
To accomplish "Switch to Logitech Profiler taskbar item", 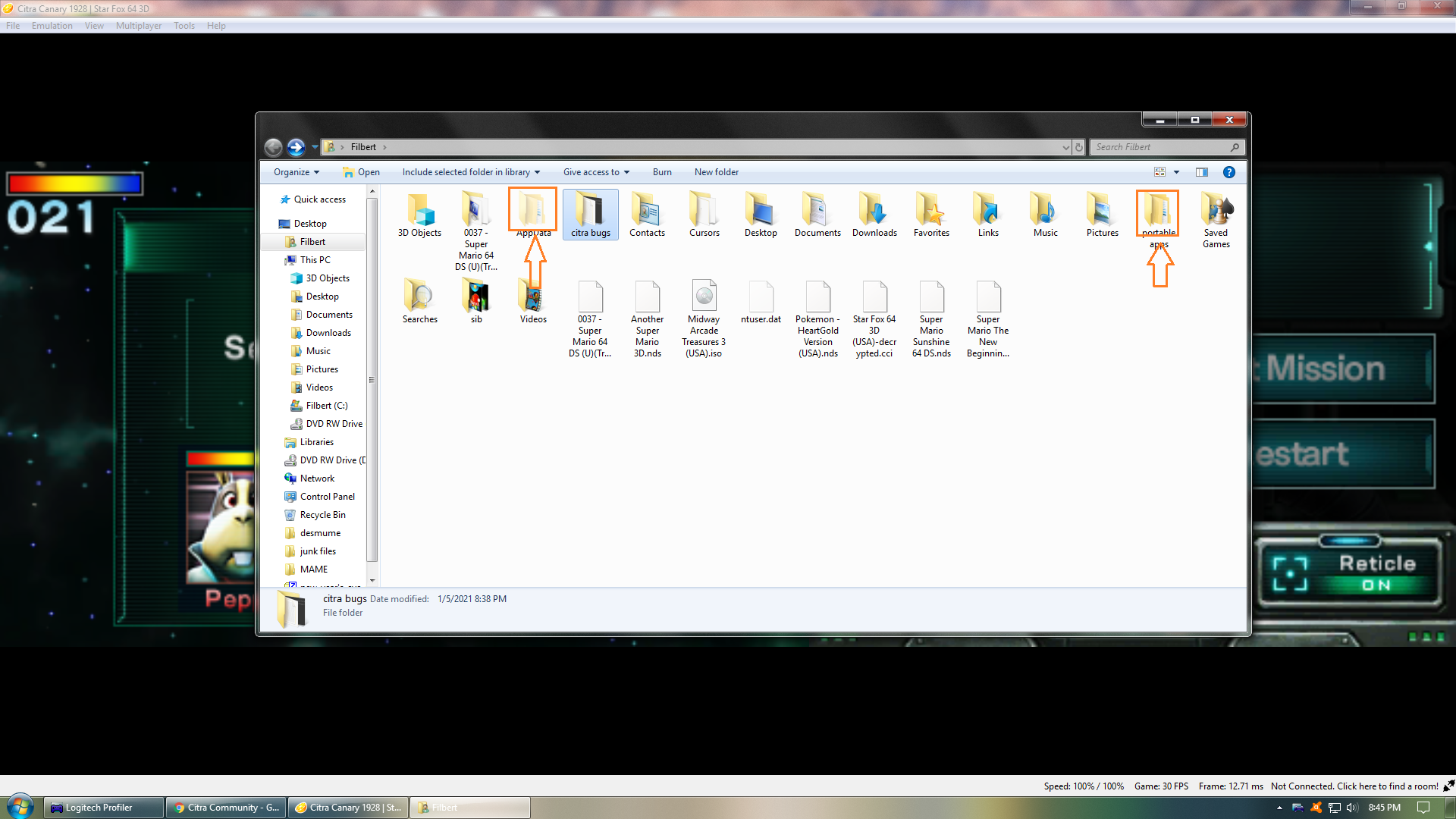I will click(104, 808).
